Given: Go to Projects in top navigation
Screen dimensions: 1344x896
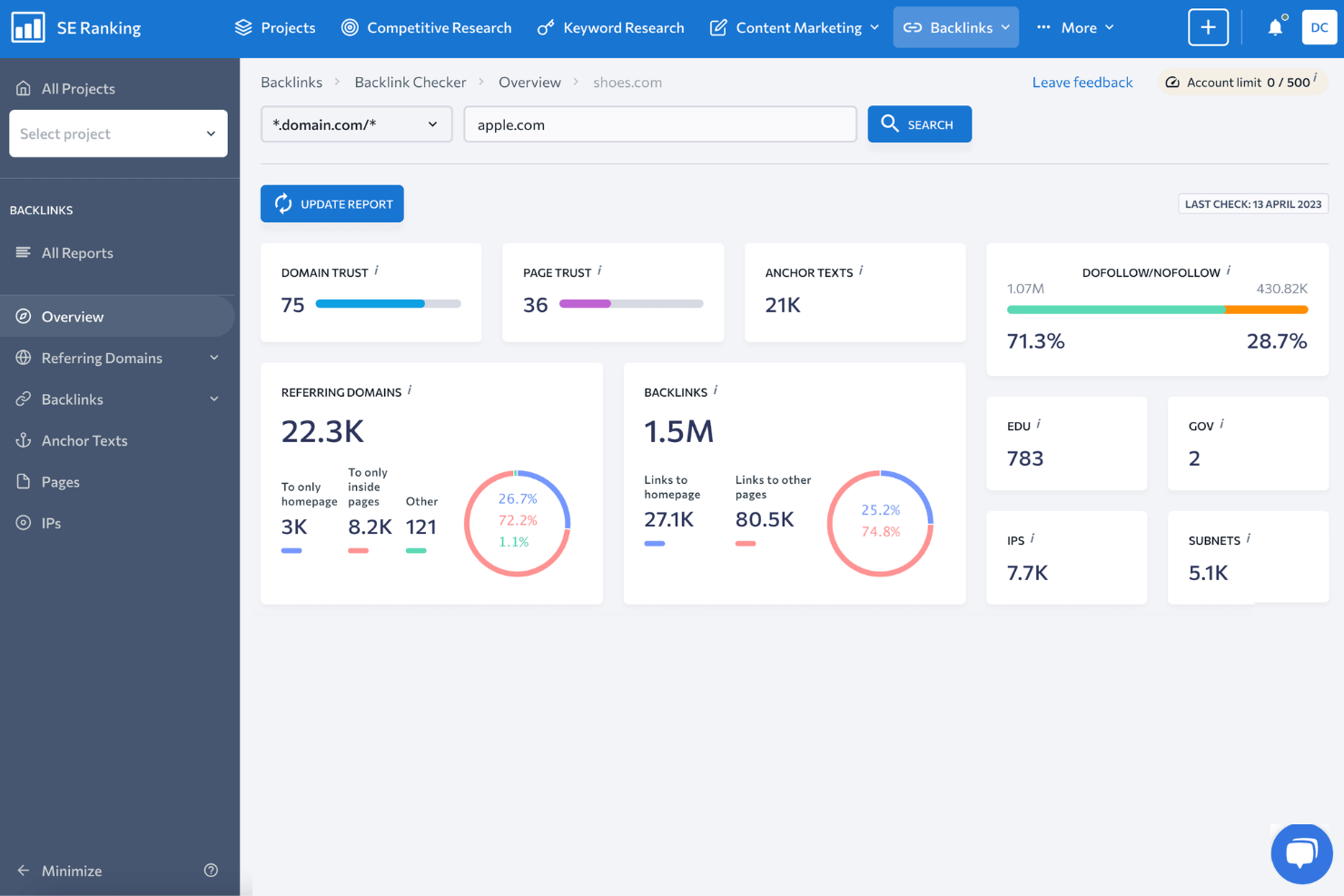Looking at the screenshot, I should (275, 27).
